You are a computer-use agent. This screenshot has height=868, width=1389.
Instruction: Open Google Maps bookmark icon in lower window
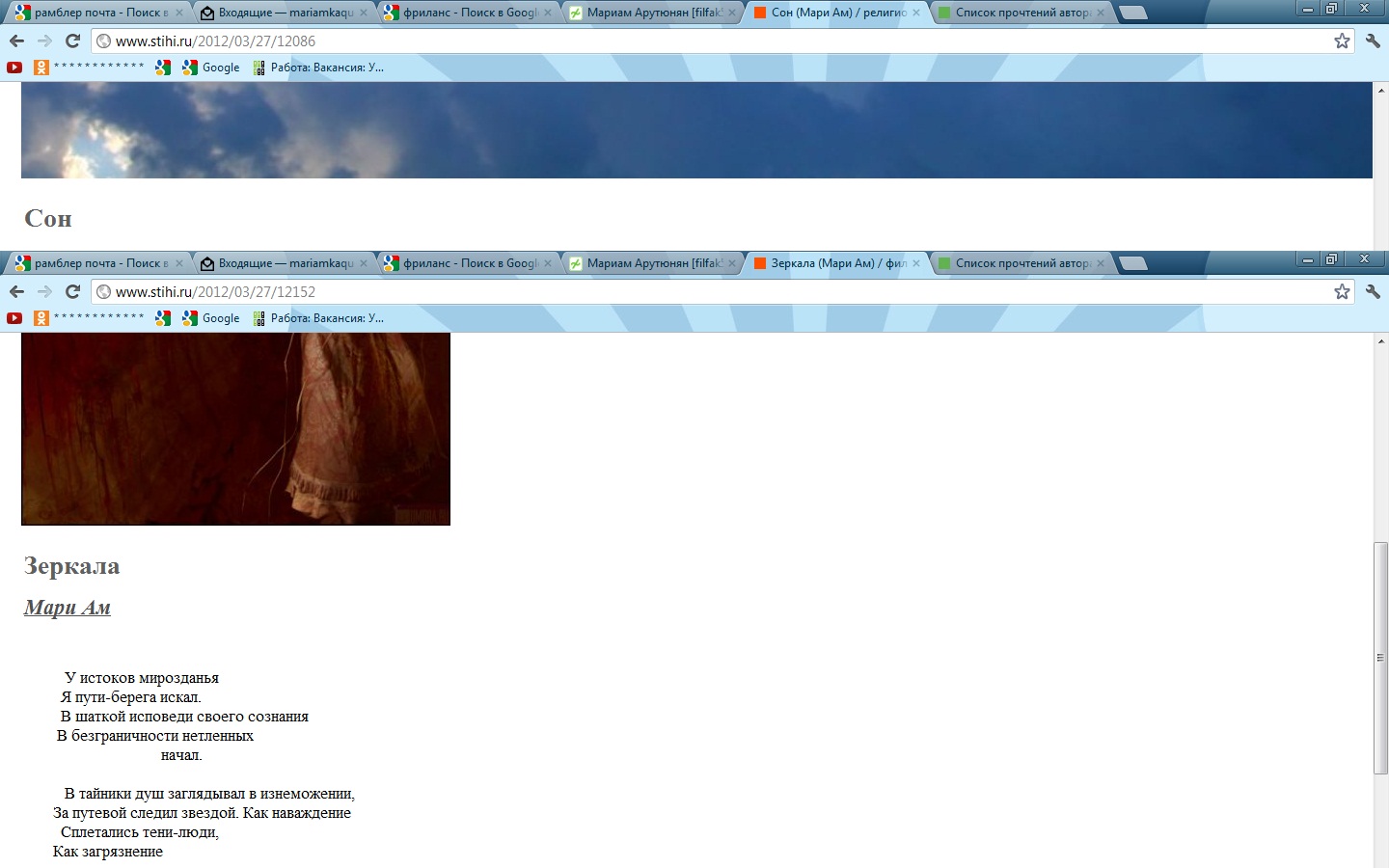(163, 318)
